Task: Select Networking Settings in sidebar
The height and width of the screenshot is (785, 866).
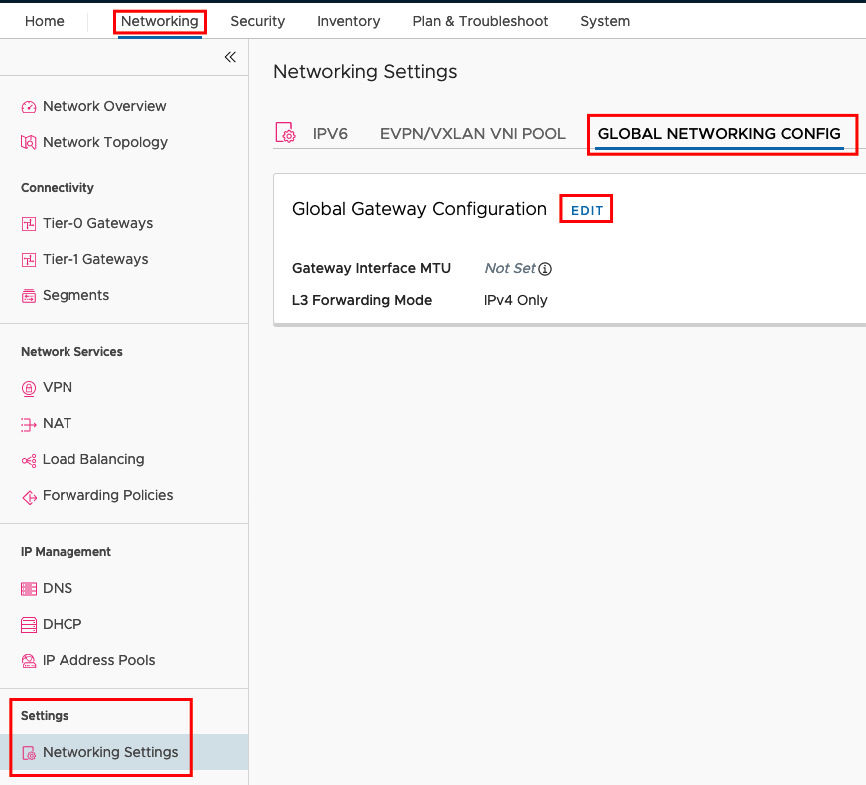Action: [x=110, y=752]
